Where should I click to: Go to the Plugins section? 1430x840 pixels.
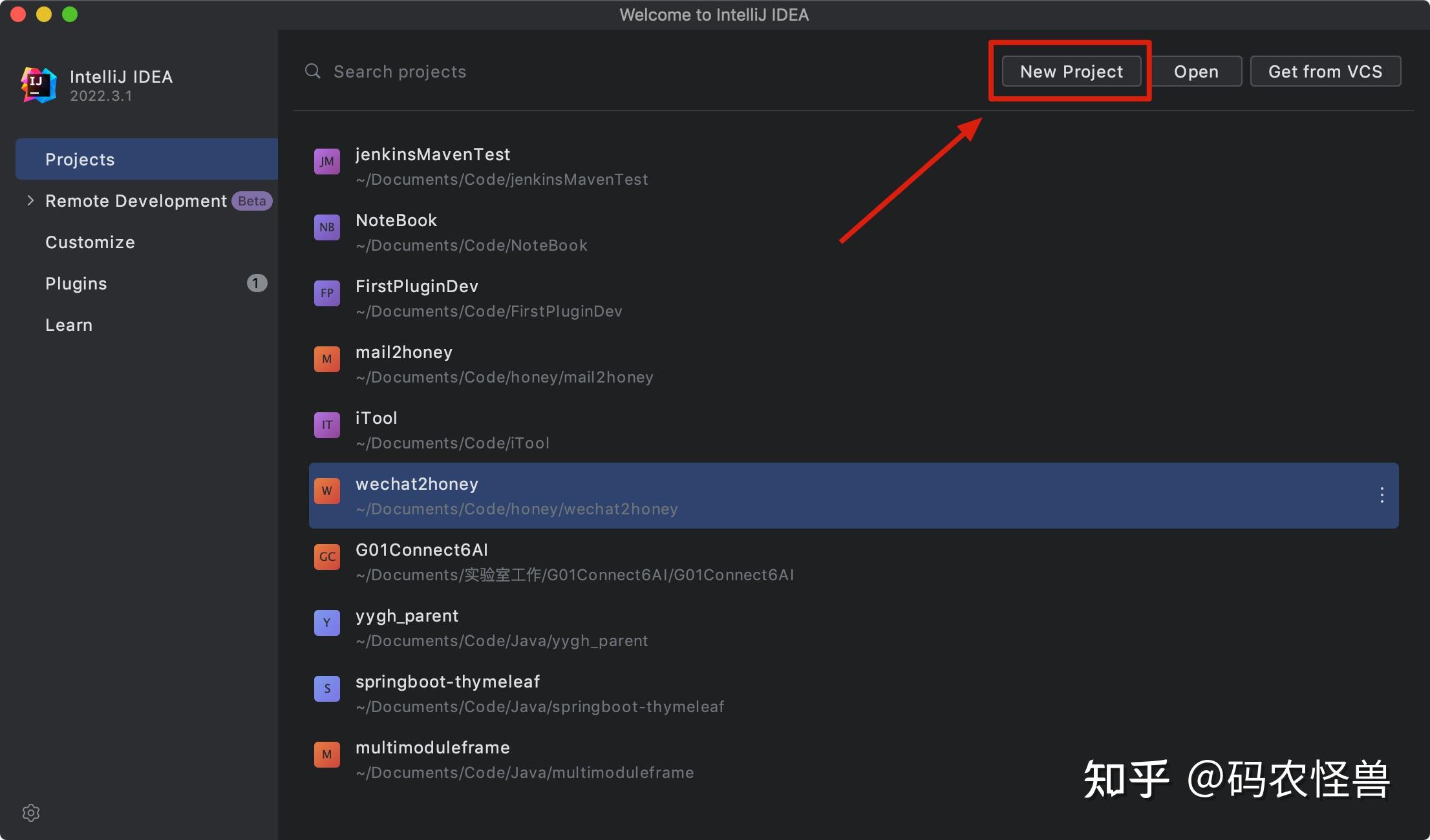(76, 284)
